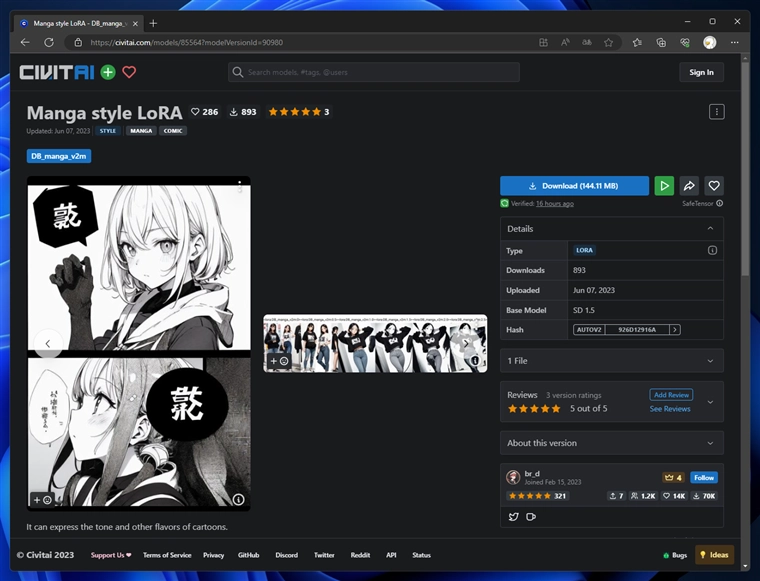Image resolution: width=760 pixels, height=581 pixels.
Task: Click the heart favorite button next to download
Action: (x=714, y=186)
